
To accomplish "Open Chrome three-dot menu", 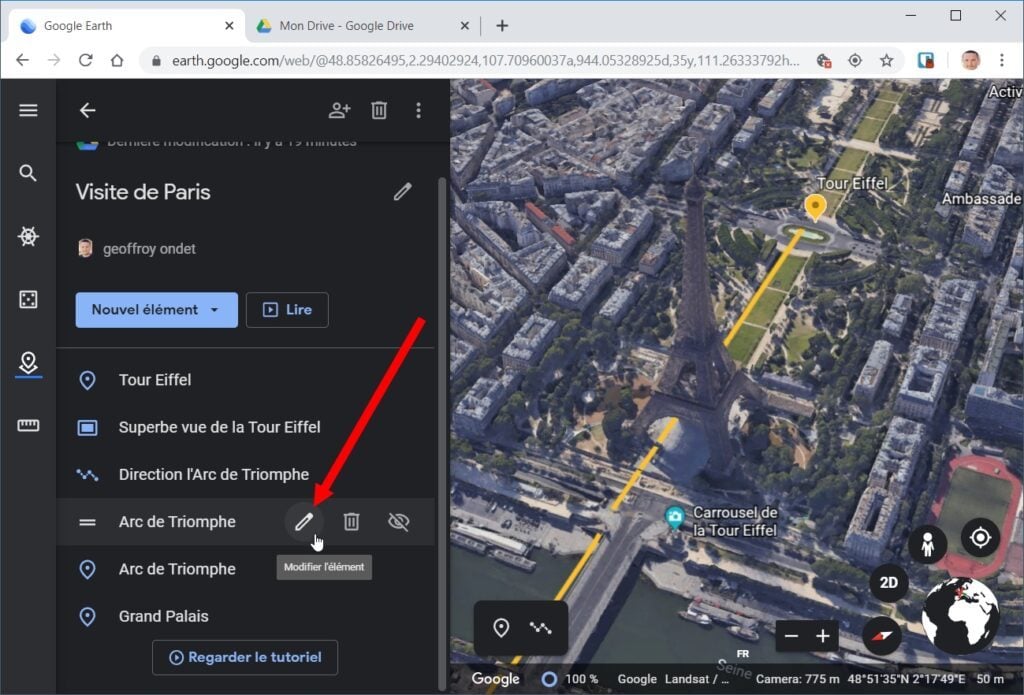I will pyautogui.click(x=1002, y=60).
